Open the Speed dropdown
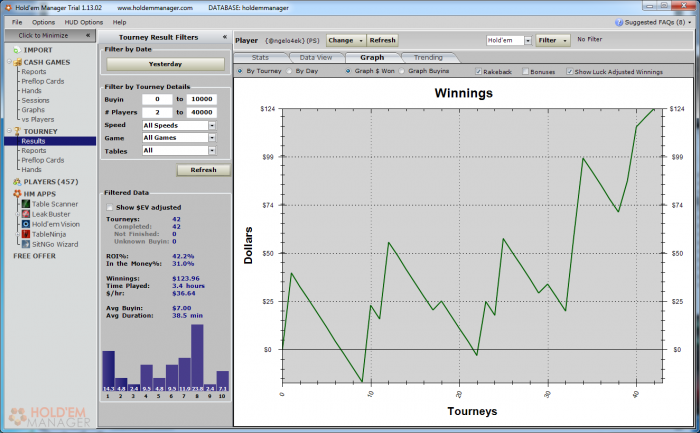 pos(212,125)
